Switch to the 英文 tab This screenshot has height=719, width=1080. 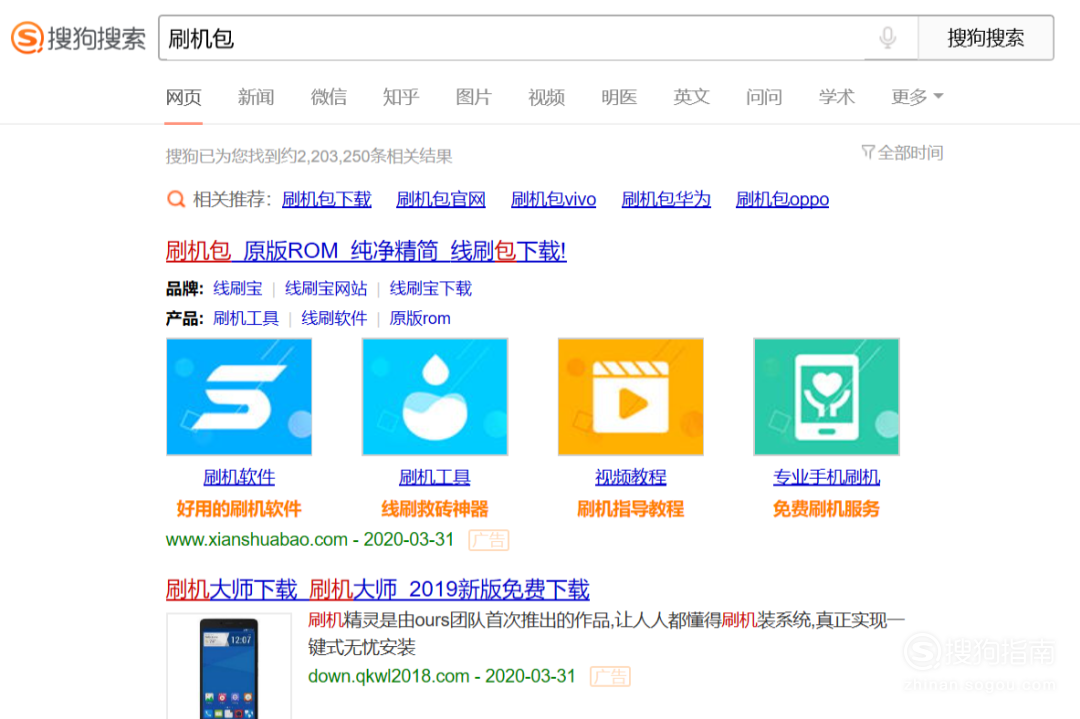pyautogui.click(x=692, y=97)
